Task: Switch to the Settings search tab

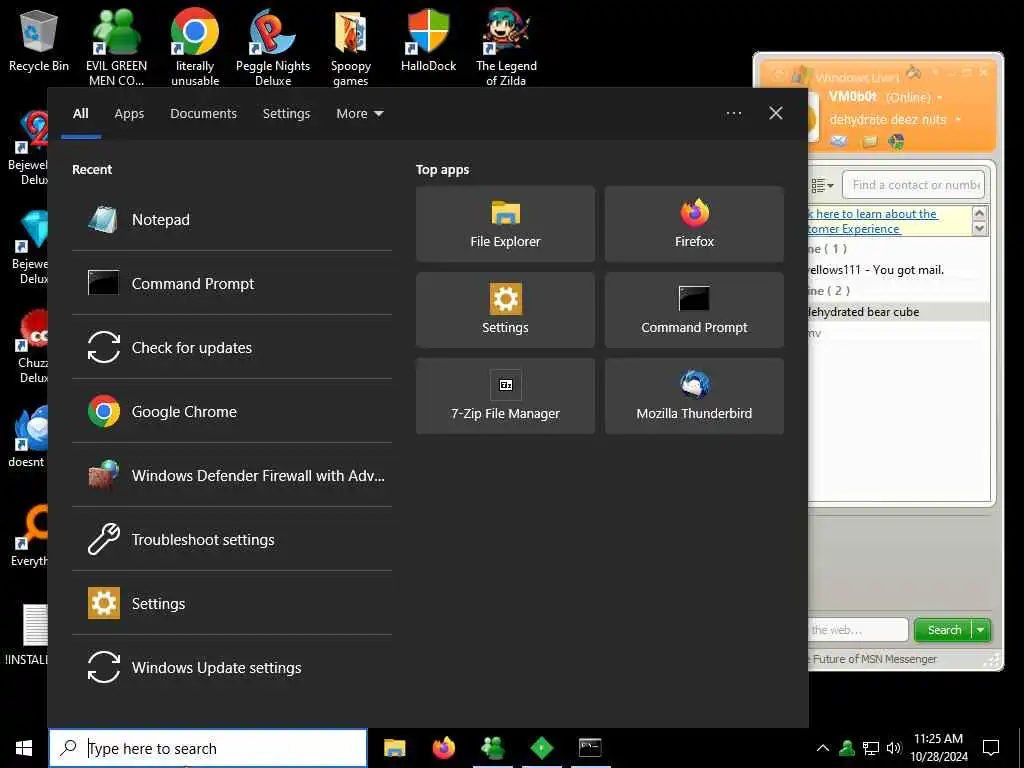Action: click(287, 114)
